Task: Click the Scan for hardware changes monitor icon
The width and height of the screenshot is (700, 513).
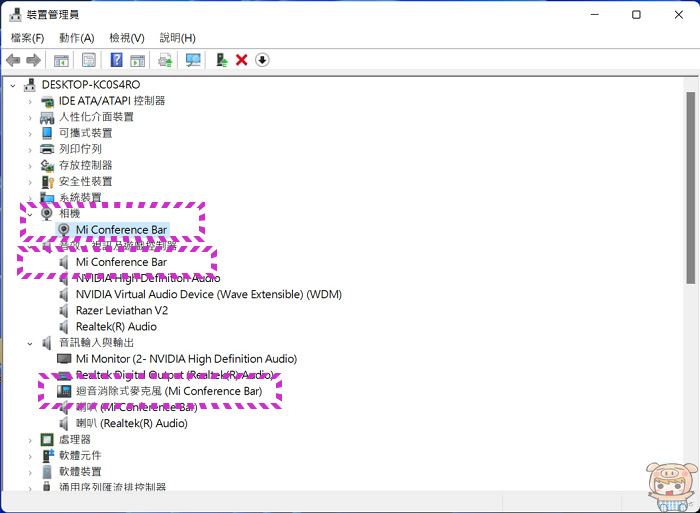Action: 193,60
